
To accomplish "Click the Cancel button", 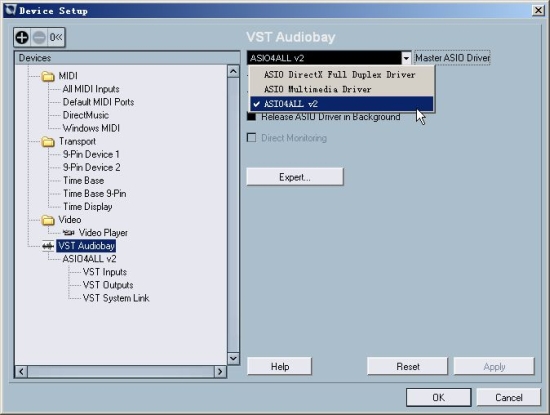I will click(509, 397).
